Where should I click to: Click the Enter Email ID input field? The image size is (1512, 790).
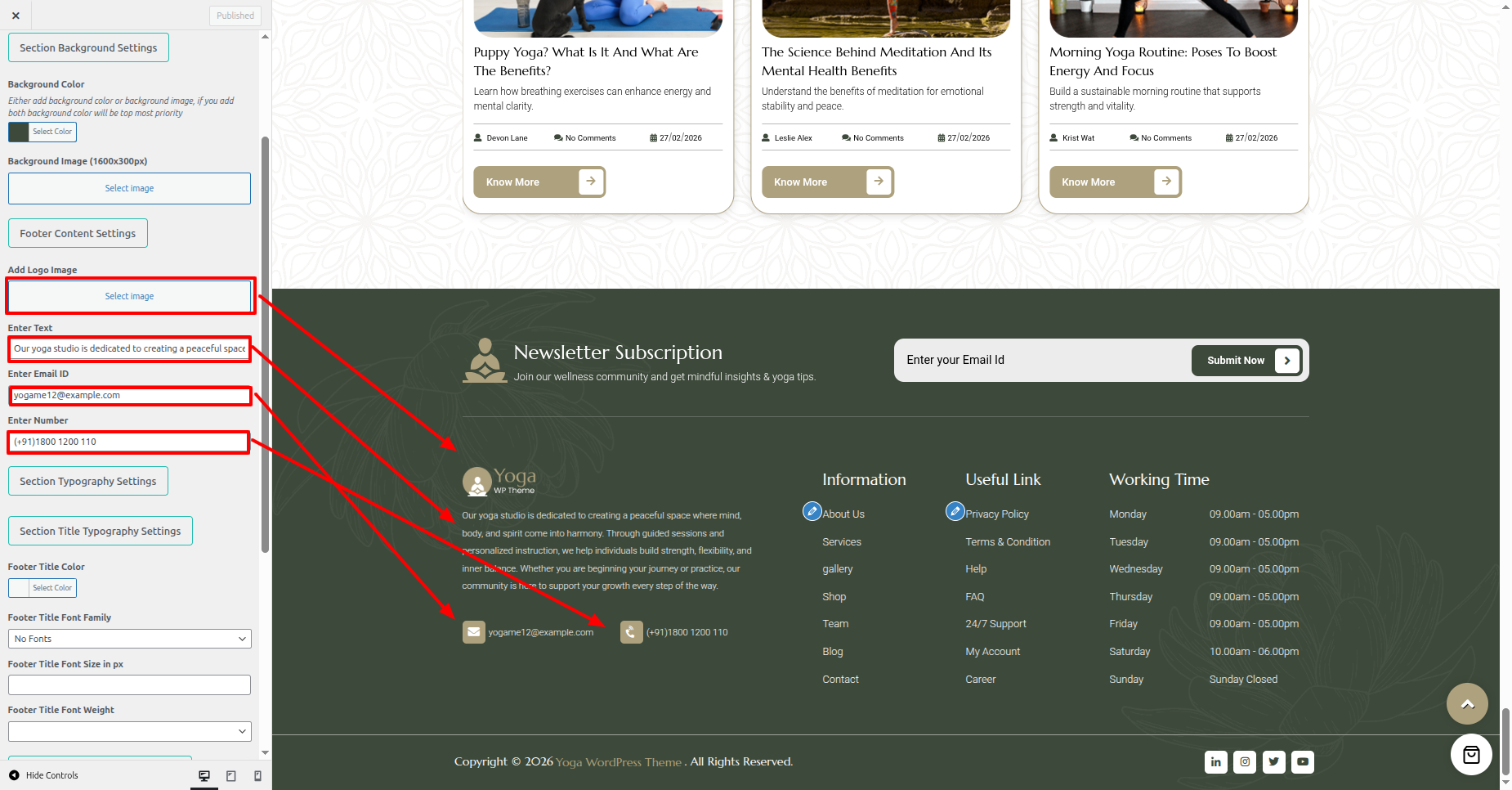tap(130, 396)
